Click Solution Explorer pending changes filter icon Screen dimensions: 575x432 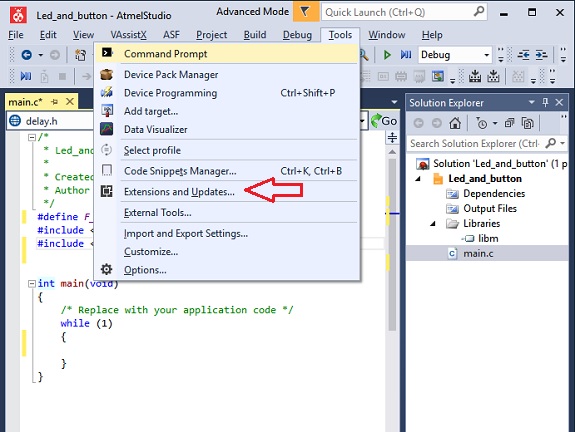[481, 123]
